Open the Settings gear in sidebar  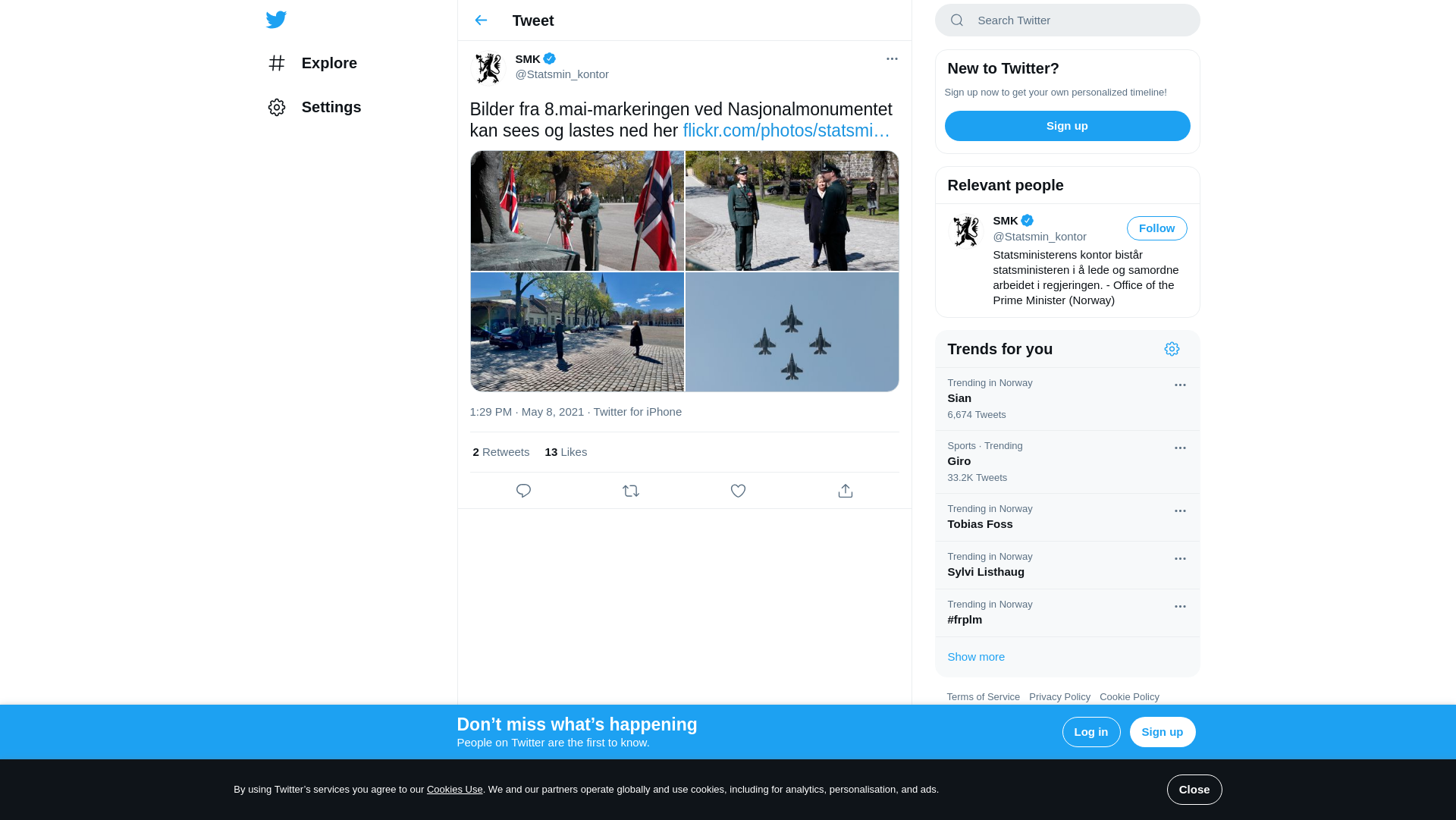(277, 107)
